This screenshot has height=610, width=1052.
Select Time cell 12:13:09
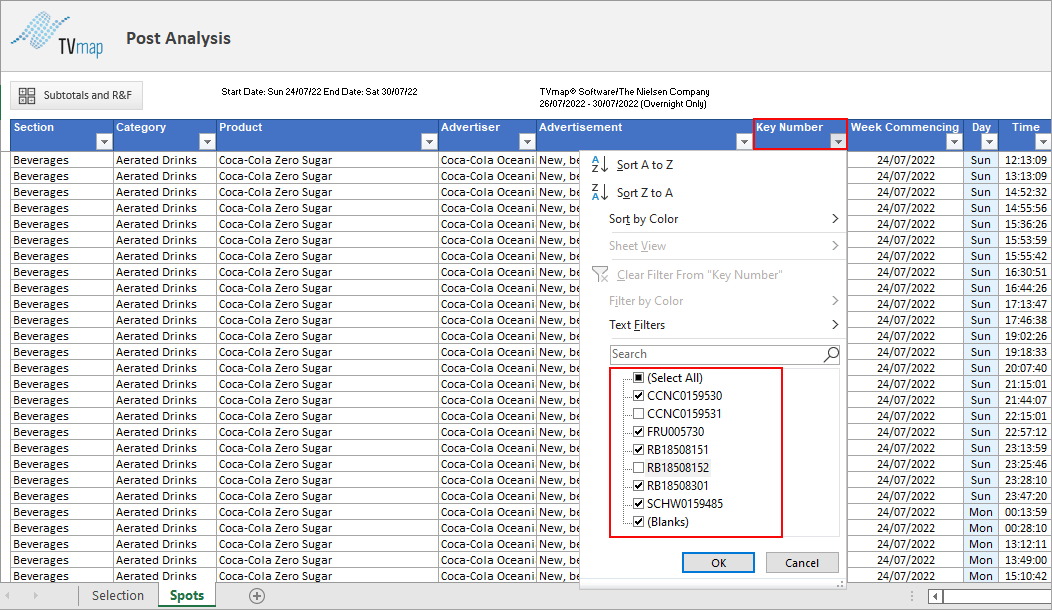click(1025, 160)
